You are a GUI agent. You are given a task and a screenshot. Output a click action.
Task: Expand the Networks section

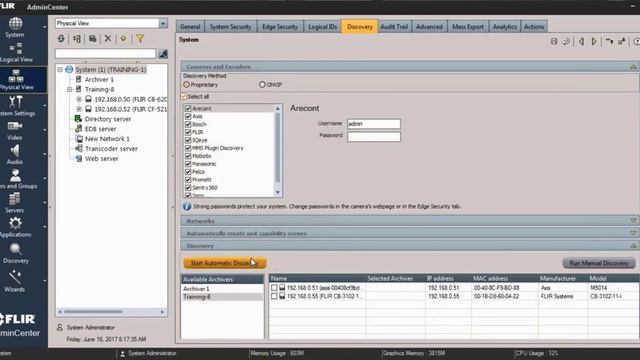click(633, 221)
